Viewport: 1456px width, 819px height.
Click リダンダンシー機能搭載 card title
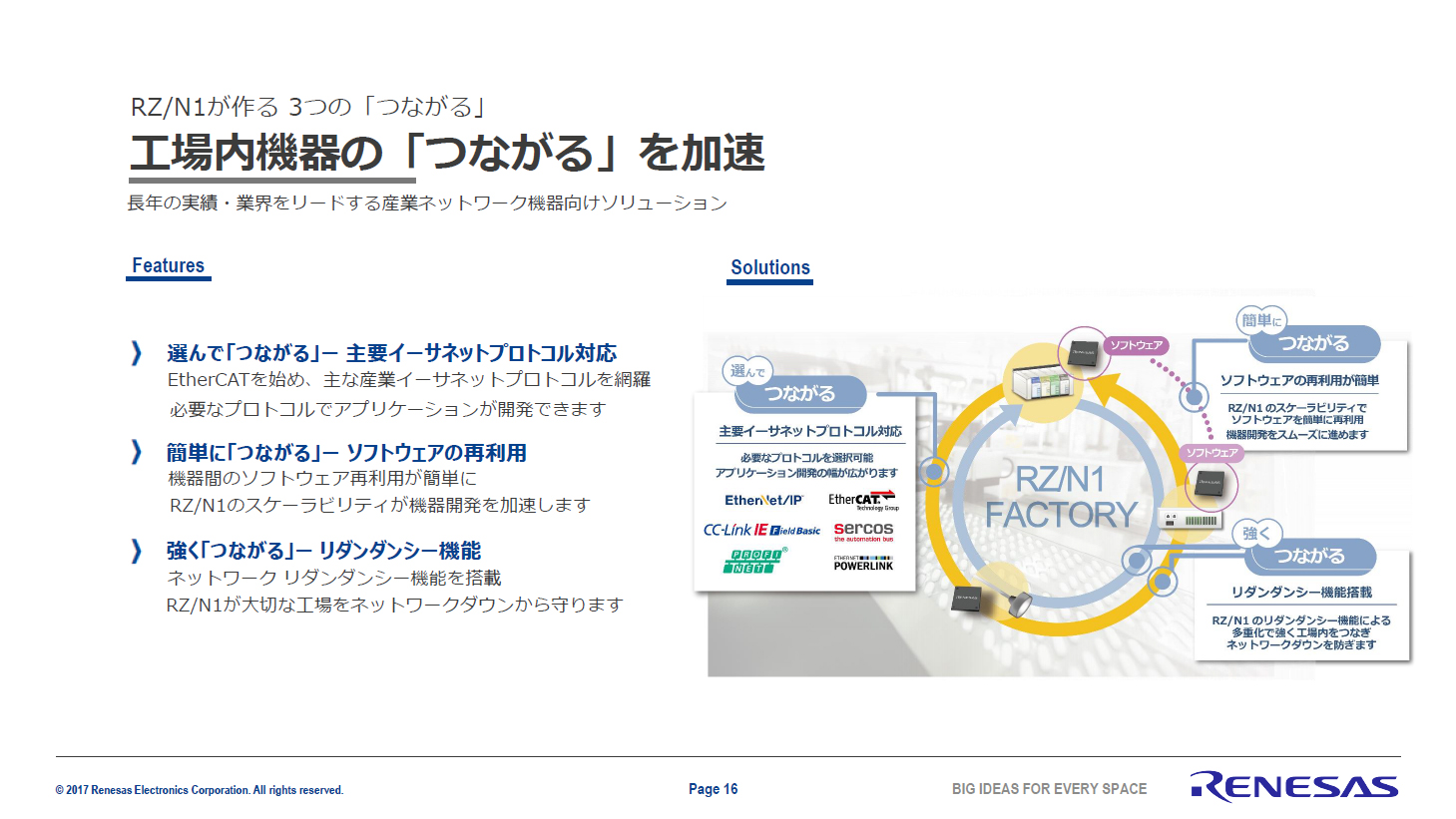point(1301,592)
